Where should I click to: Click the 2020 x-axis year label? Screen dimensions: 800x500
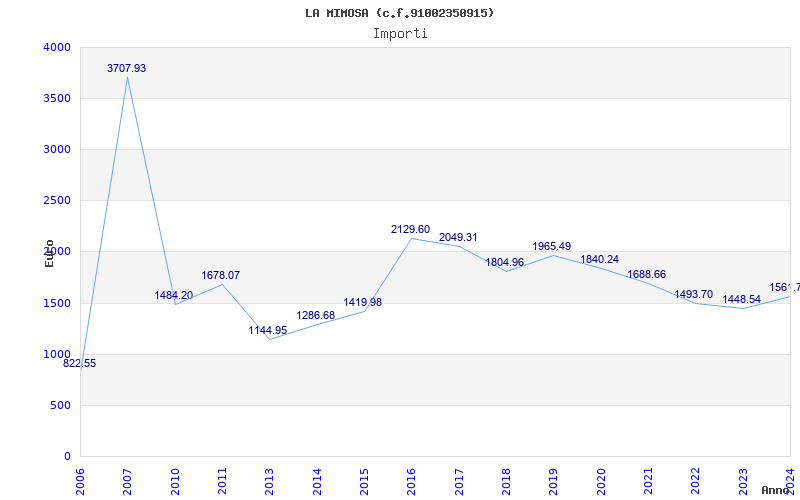coord(601,482)
